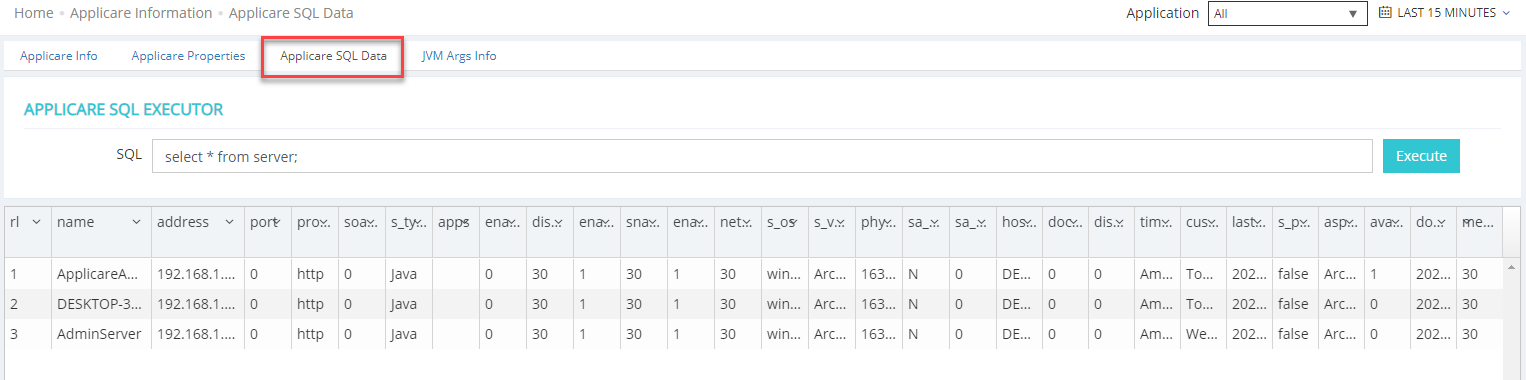Select the DESKTOP-3... row name cell
The height and width of the screenshot is (380, 1526).
tap(100, 303)
